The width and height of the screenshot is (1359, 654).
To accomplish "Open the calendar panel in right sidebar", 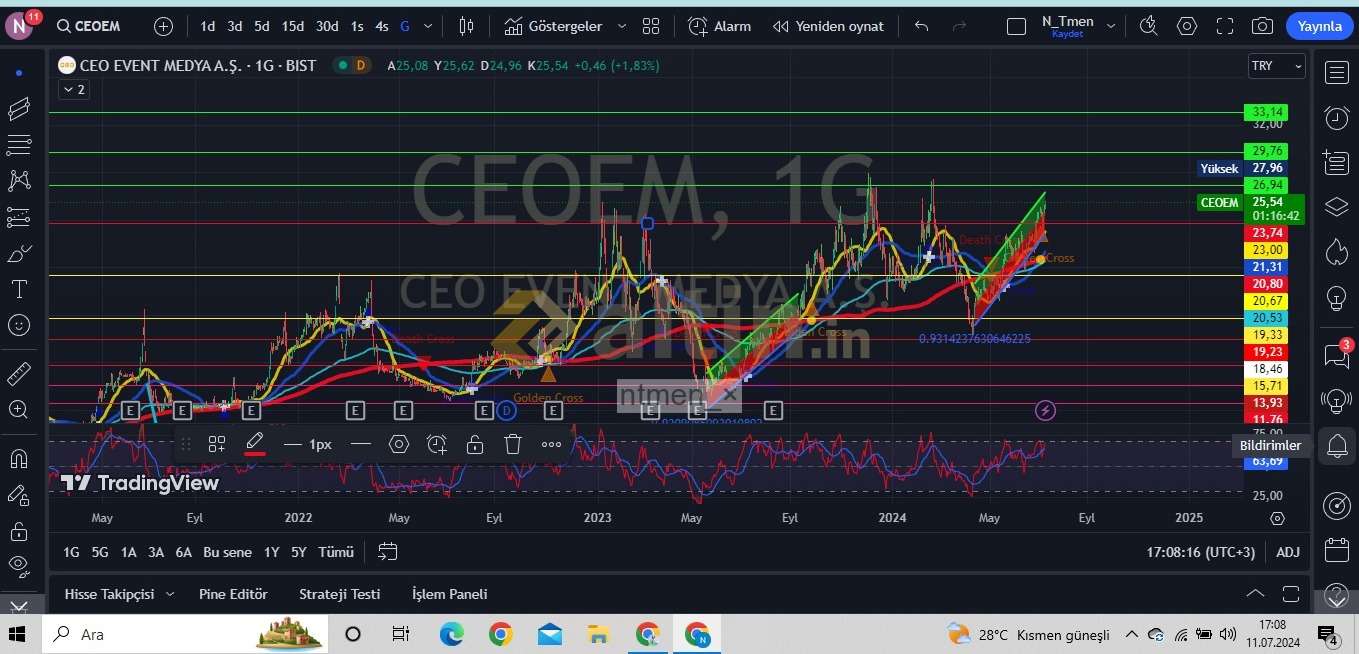I will [x=1337, y=550].
